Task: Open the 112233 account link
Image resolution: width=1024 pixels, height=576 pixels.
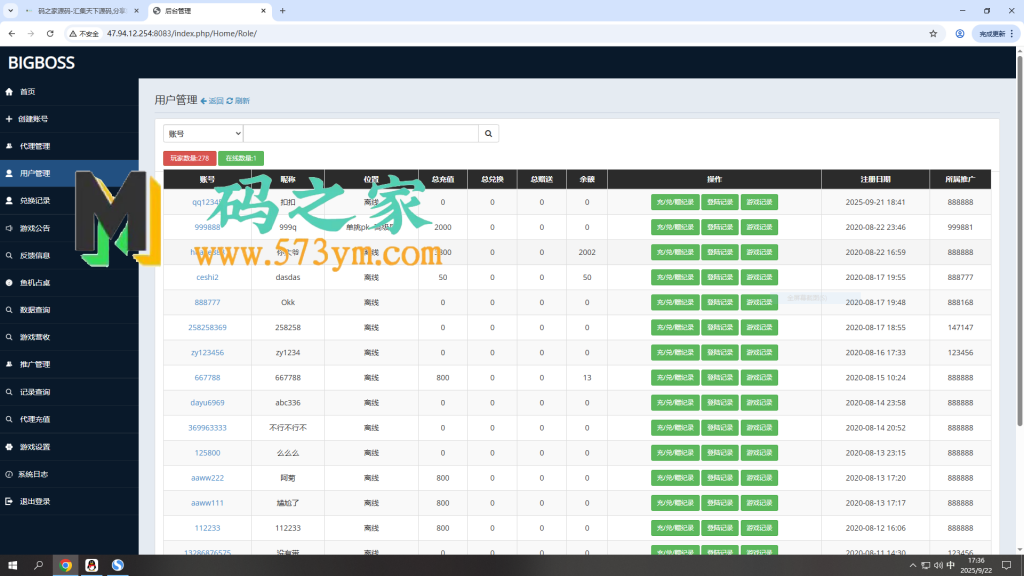Action: [x=207, y=528]
